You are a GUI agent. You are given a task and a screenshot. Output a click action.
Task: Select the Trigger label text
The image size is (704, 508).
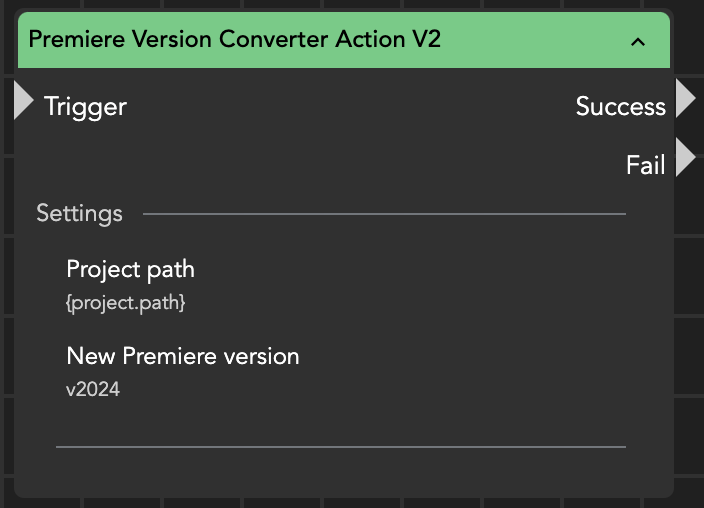tap(85, 106)
